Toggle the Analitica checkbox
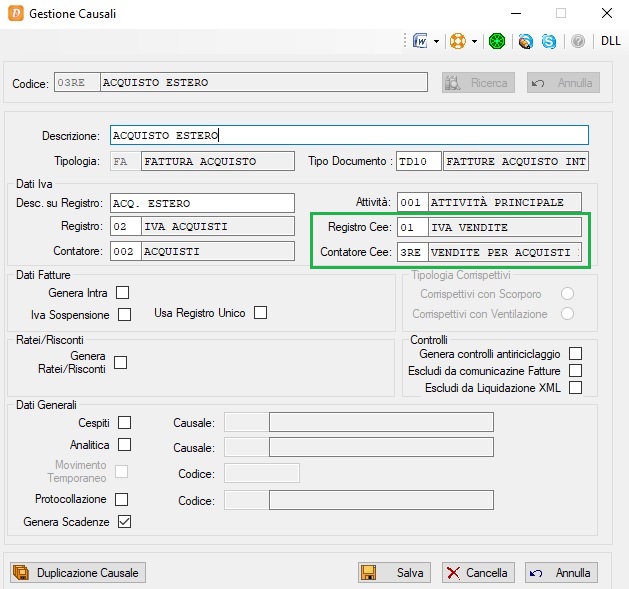This screenshot has height=589, width=629. pos(124,445)
